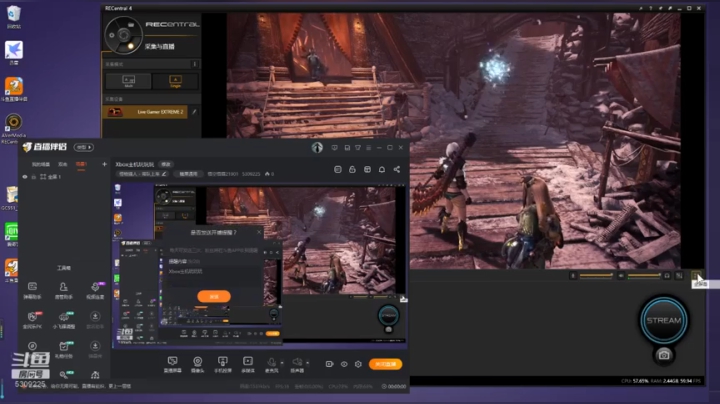Toggle visibility eye of 全屏1 source

(25, 177)
